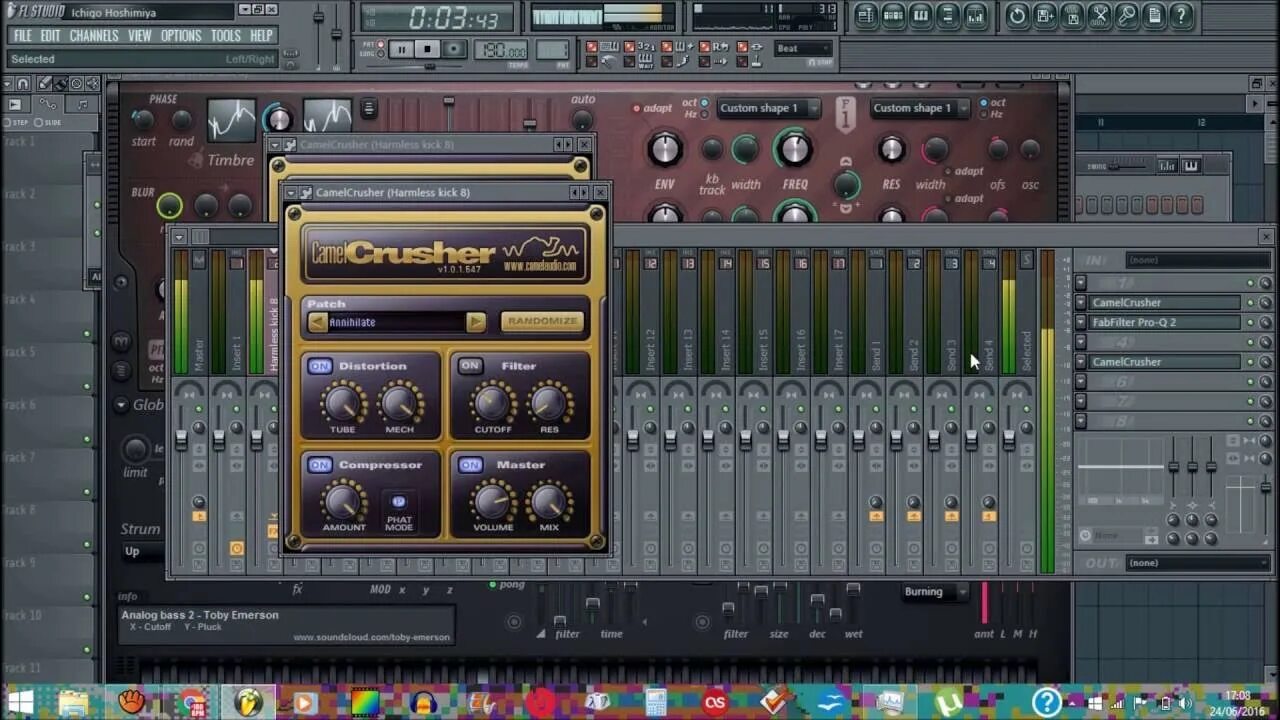Click the microphone one-click recording icon

tap(1126, 15)
